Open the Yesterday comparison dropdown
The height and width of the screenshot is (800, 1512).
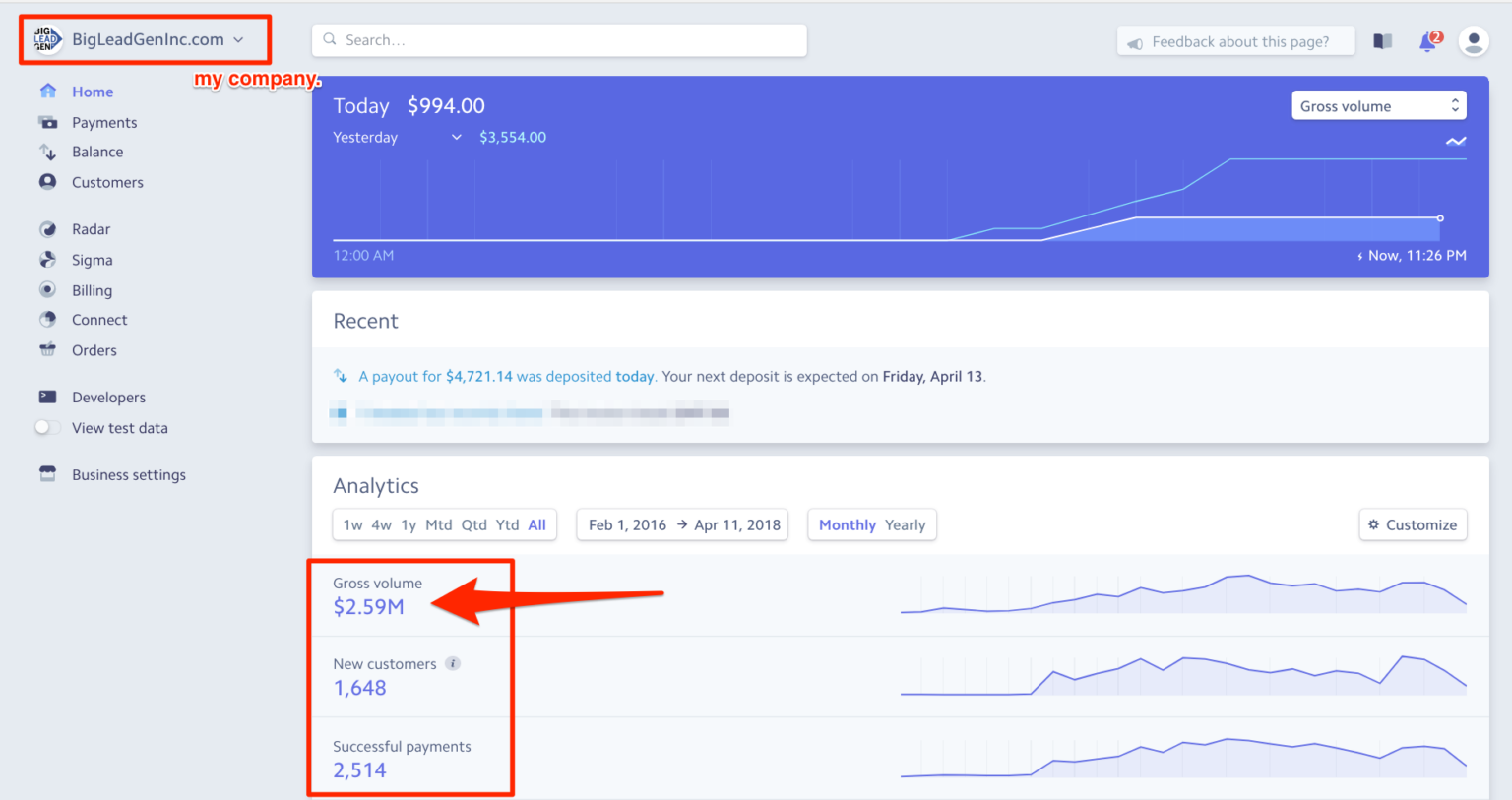pos(394,137)
